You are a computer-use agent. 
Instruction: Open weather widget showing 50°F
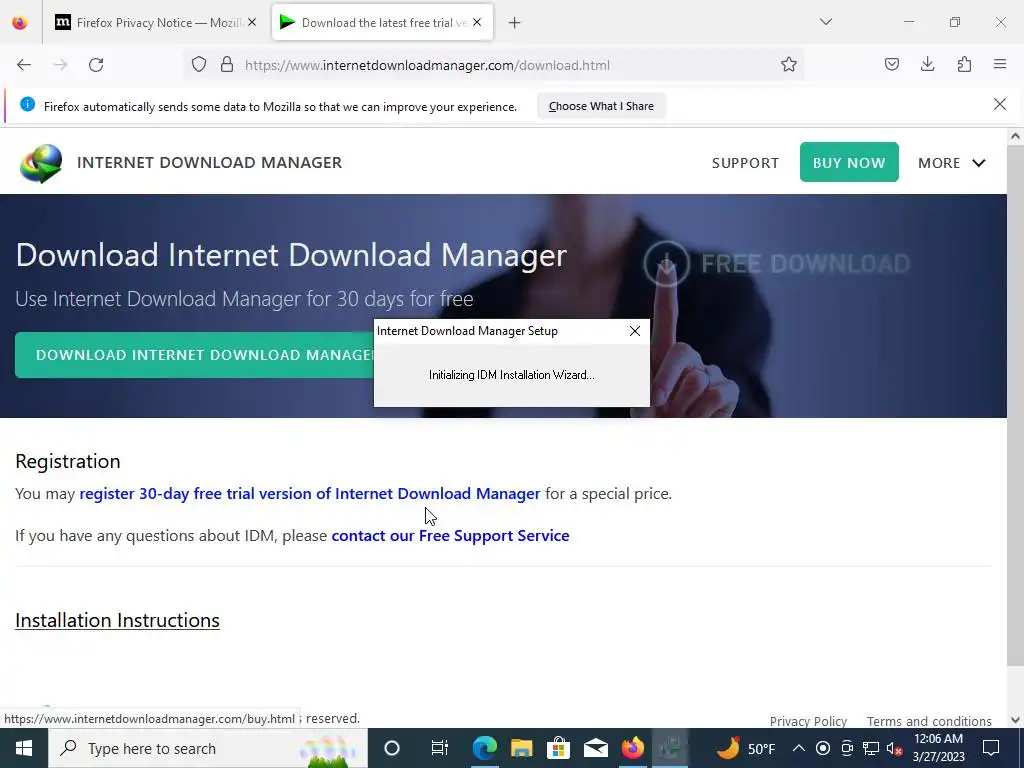[746, 748]
